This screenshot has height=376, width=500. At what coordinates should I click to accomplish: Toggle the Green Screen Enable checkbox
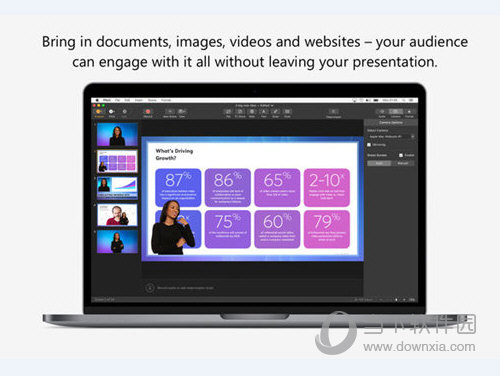click(x=401, y=155)
